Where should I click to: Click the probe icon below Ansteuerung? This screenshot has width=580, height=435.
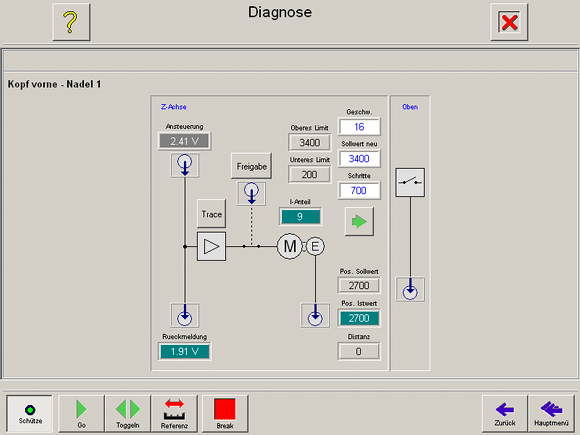[x=185, y=165]
